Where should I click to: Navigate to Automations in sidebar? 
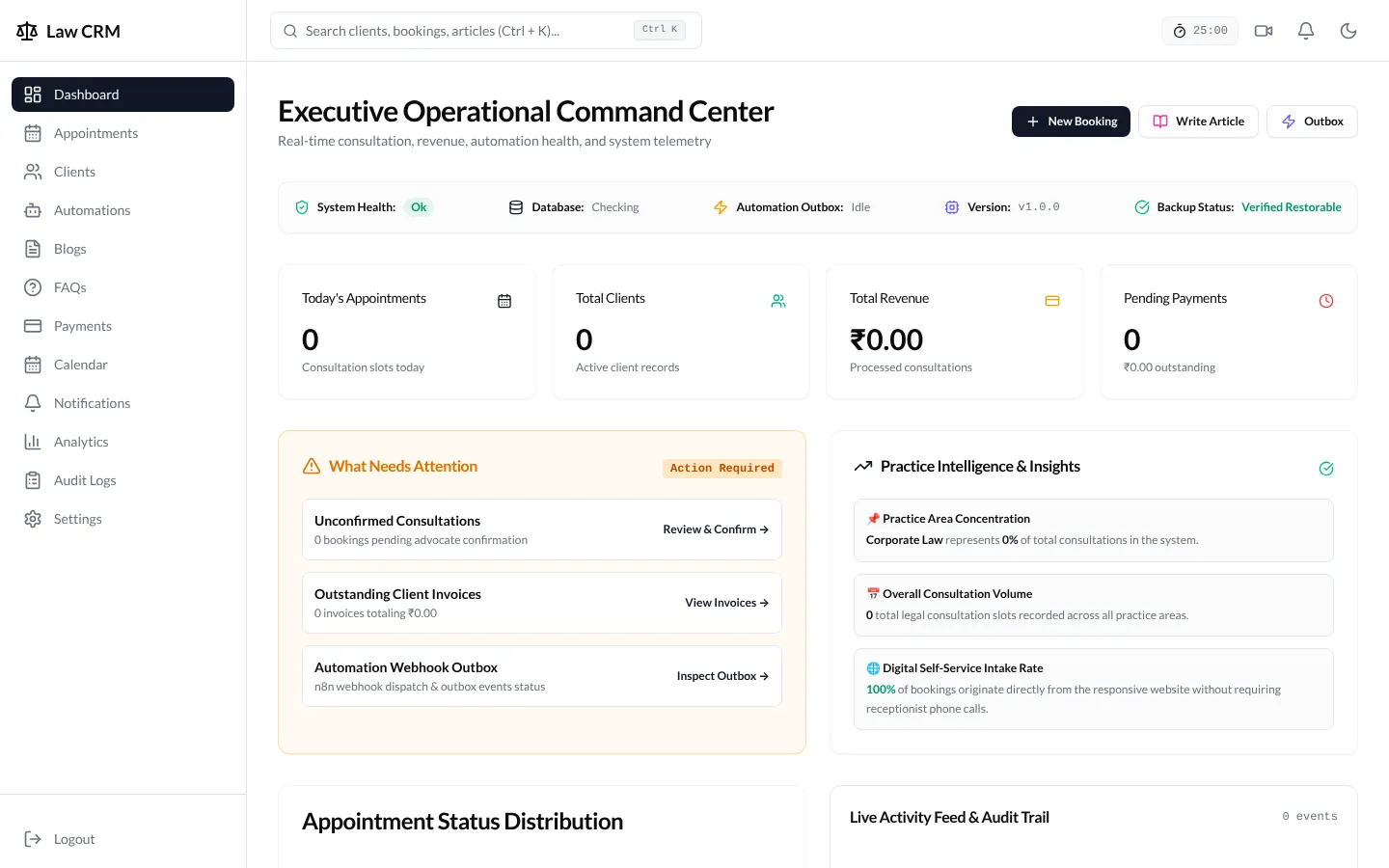tap(123, 210)
